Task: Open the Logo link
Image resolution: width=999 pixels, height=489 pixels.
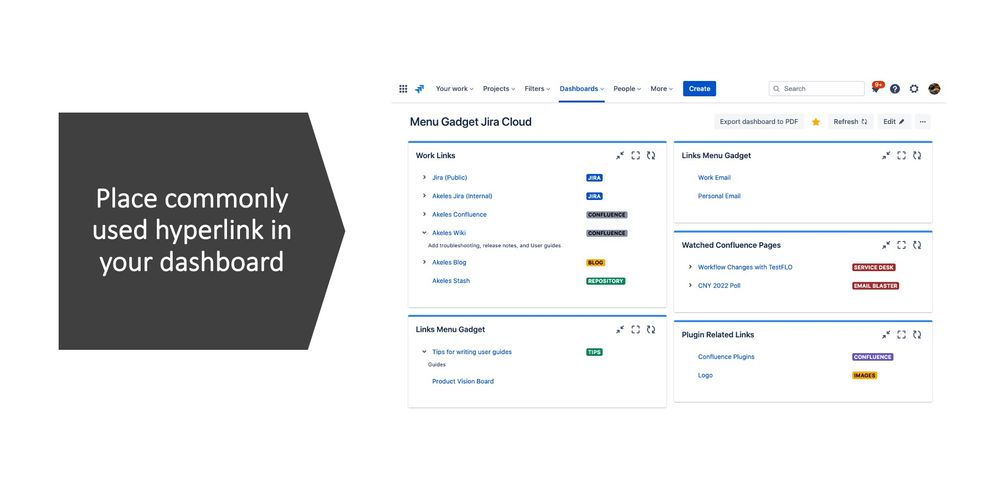Action: [x=705, y=376]
